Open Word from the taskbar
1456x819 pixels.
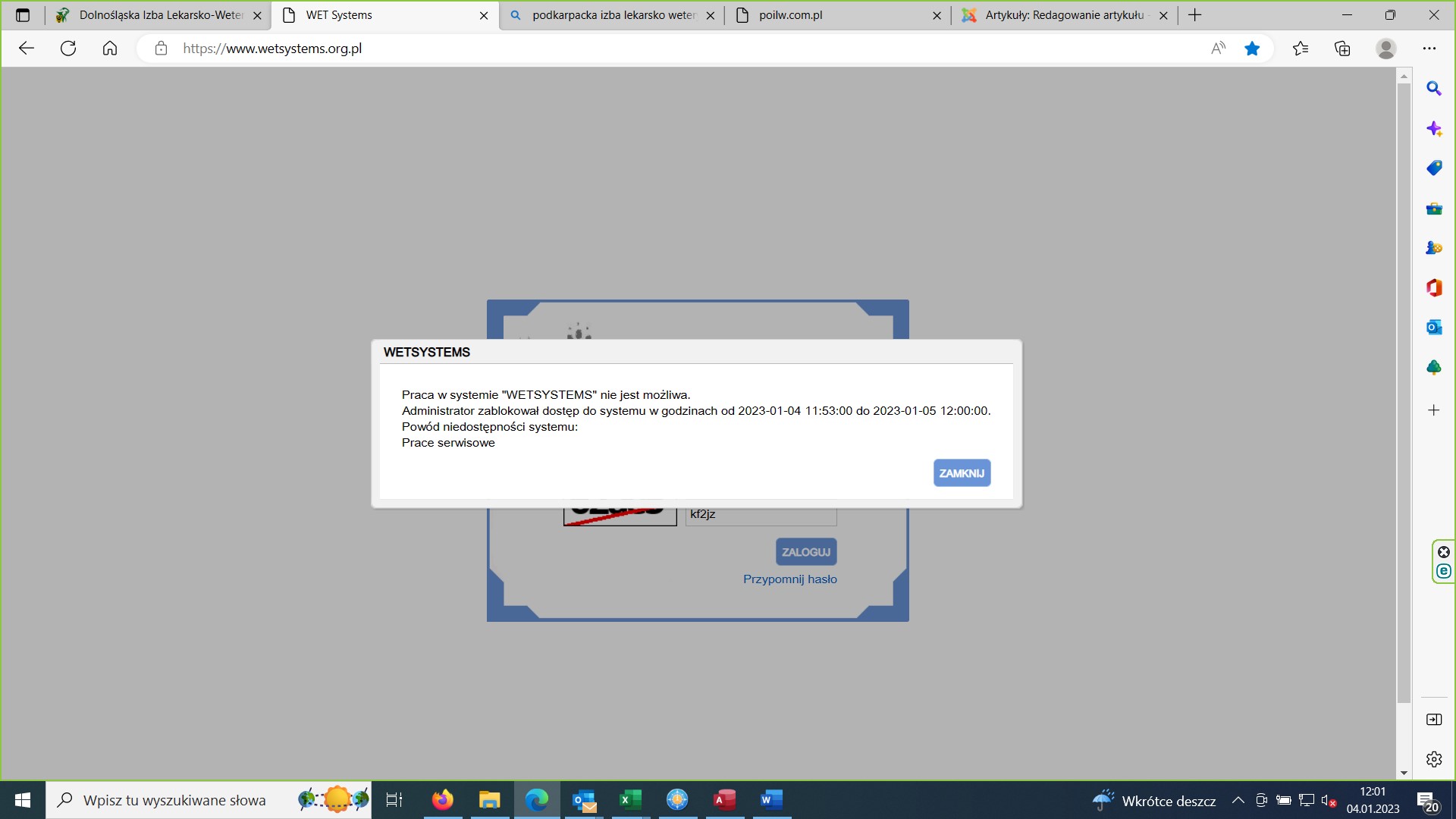771,800
